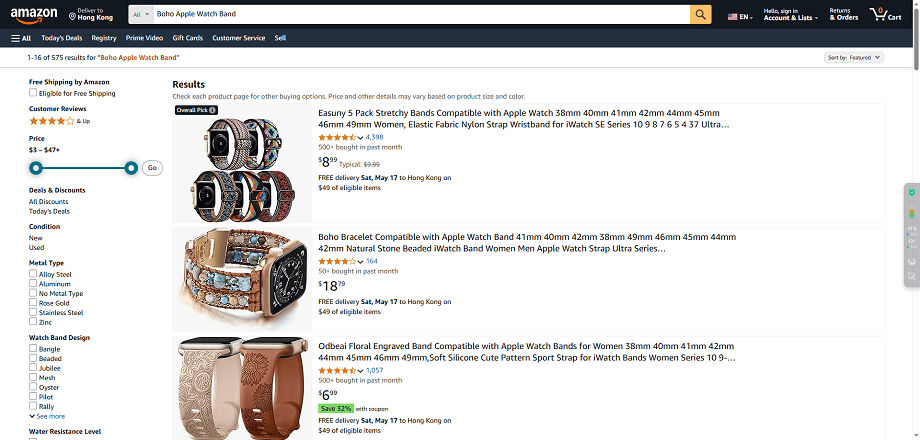
Task: Open the All hamburger menu
Action: [21, 38]
